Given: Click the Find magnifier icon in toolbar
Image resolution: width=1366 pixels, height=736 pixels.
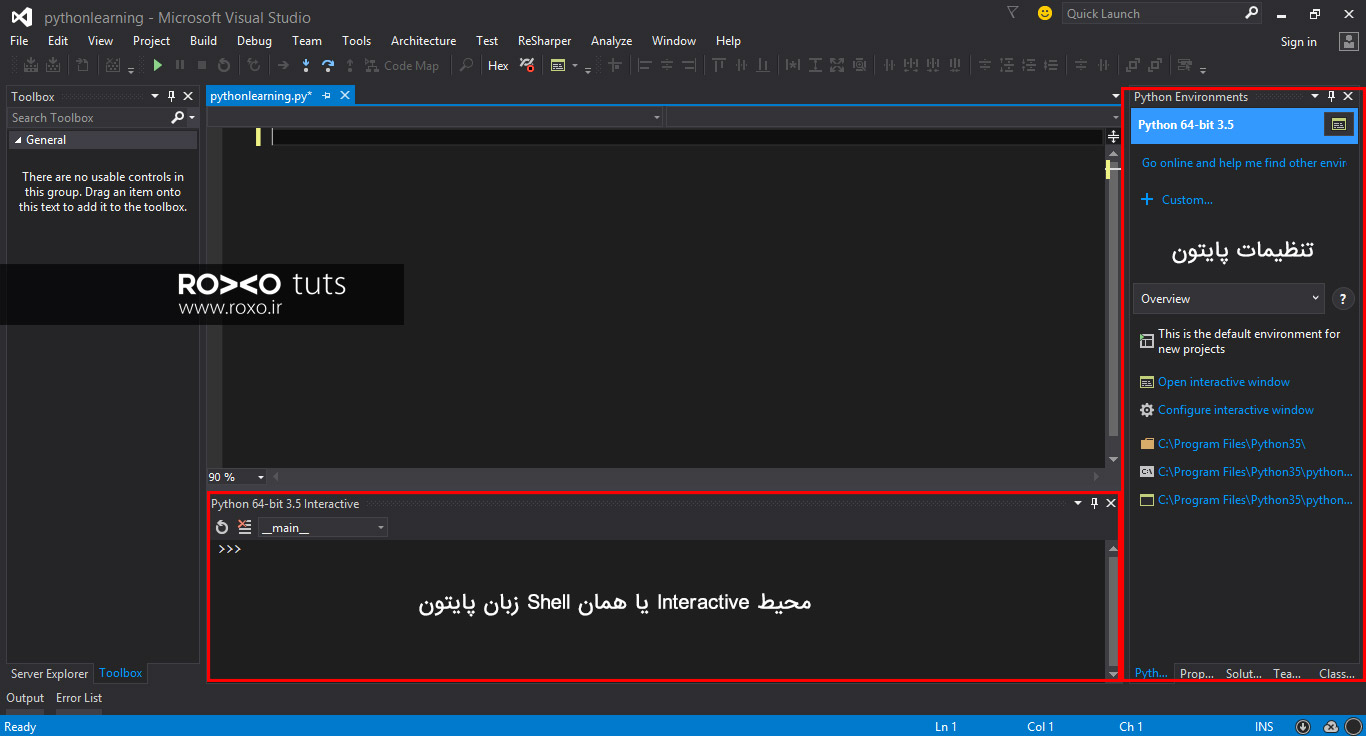Looking at the screenshot, I should (466, 65).
